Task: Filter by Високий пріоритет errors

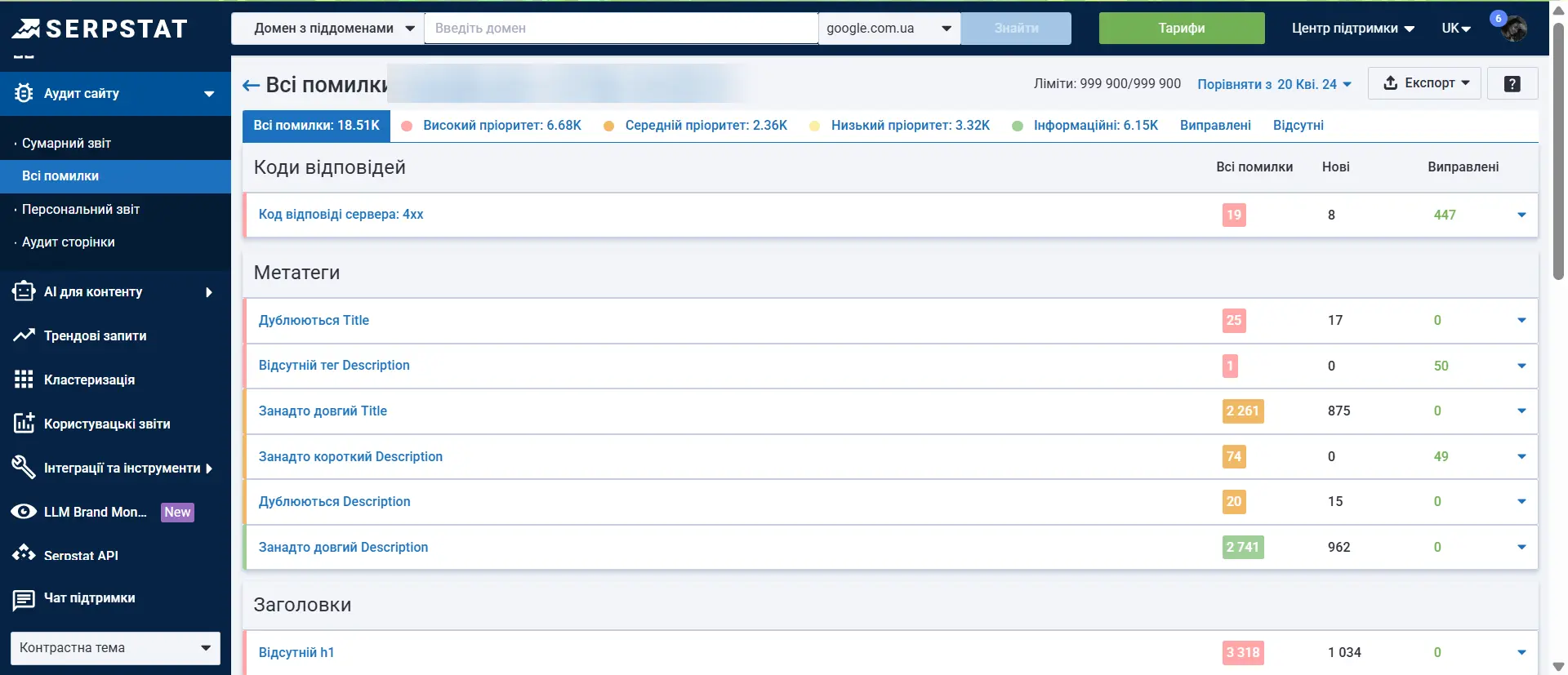Action: click(501, 126)
